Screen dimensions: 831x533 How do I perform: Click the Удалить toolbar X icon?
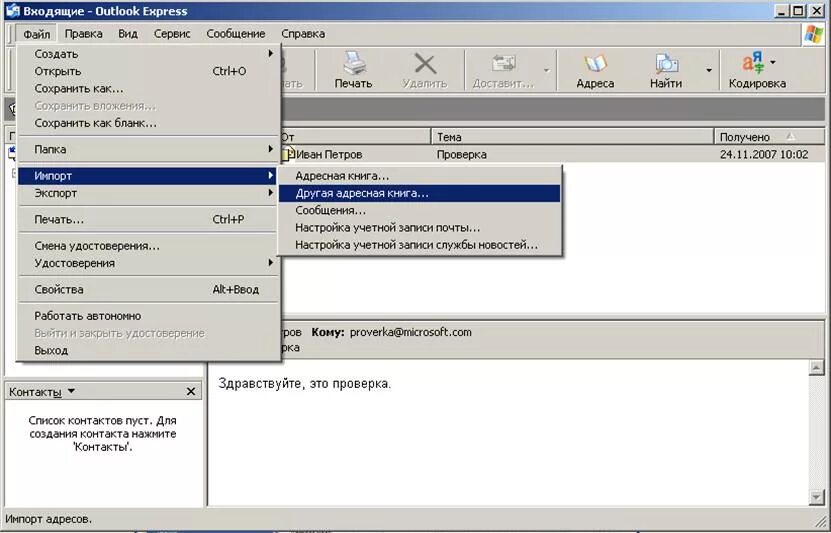[x=425, y=64]
